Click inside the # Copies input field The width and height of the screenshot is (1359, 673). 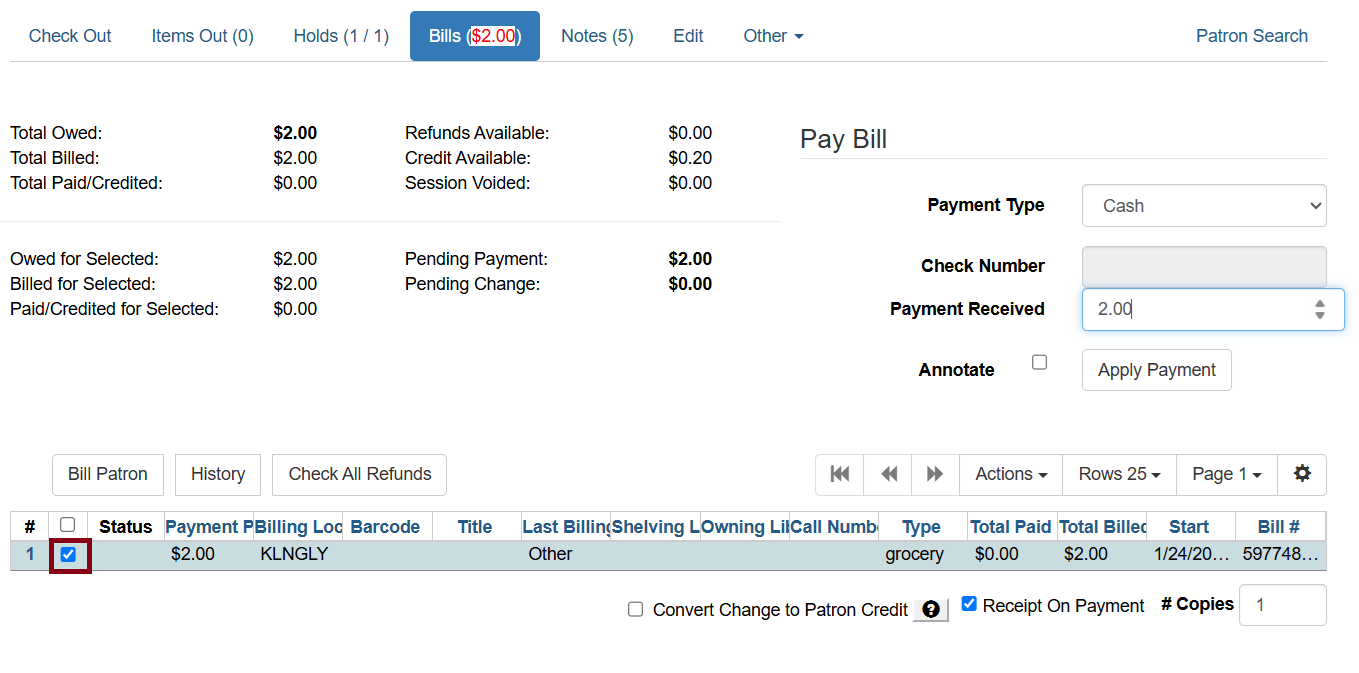coord(1283,605)
